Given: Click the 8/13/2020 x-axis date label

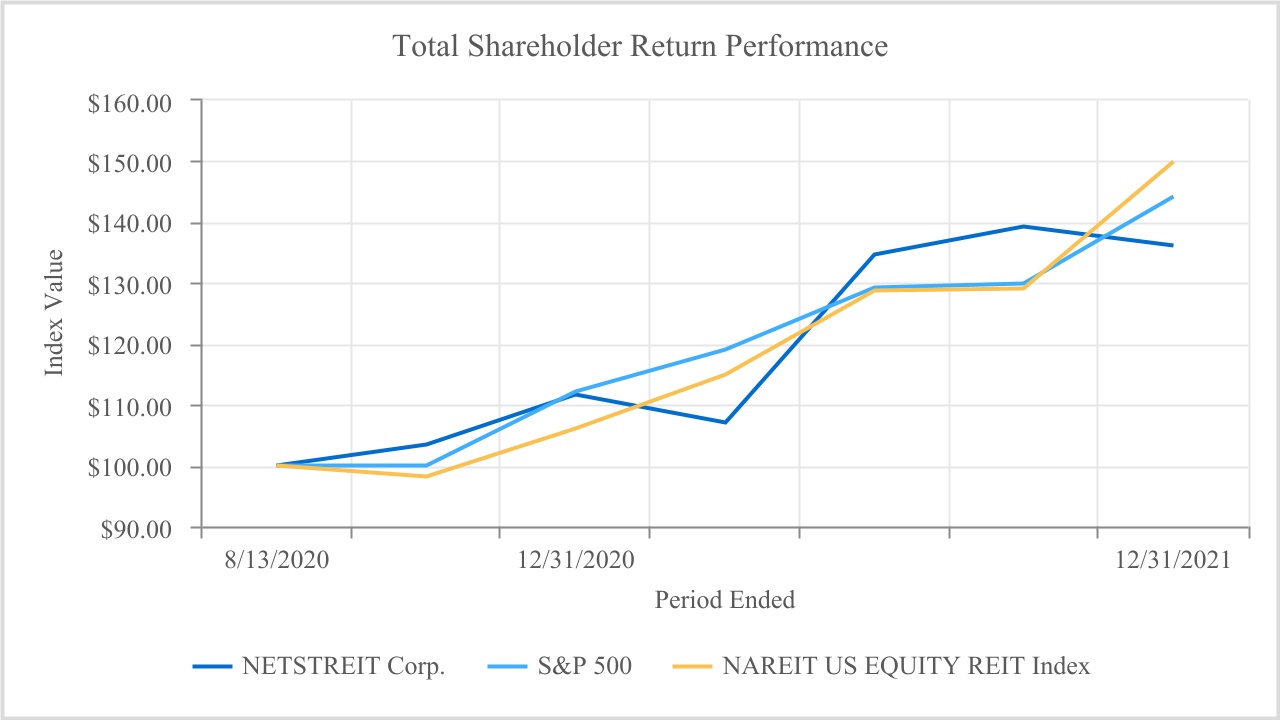Looking at the screenshot, I should [276, 560].
